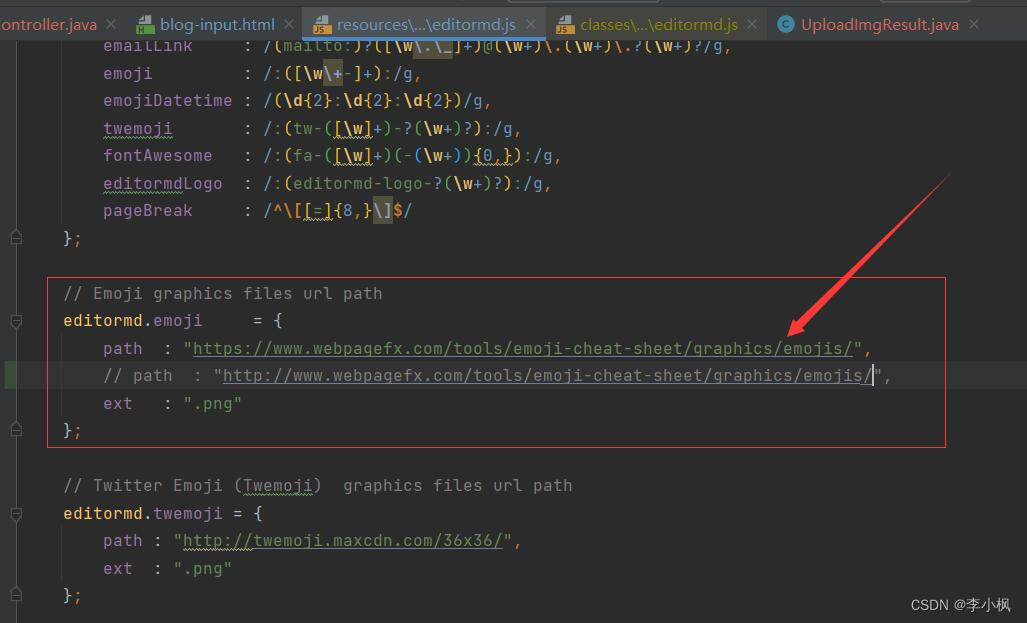Click the ".png" value in the twemoji block

(x=203, y=569)
